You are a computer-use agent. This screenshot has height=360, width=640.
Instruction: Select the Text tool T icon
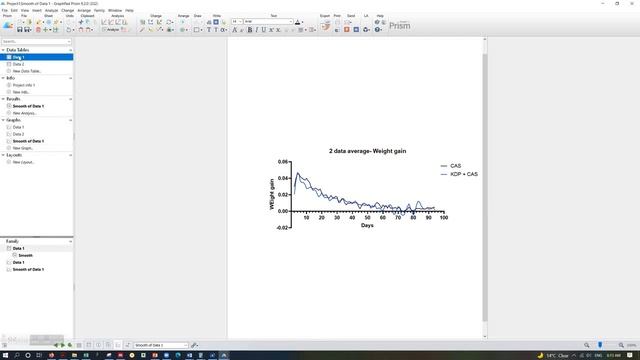pyautogui.click(x=209, y=30)
